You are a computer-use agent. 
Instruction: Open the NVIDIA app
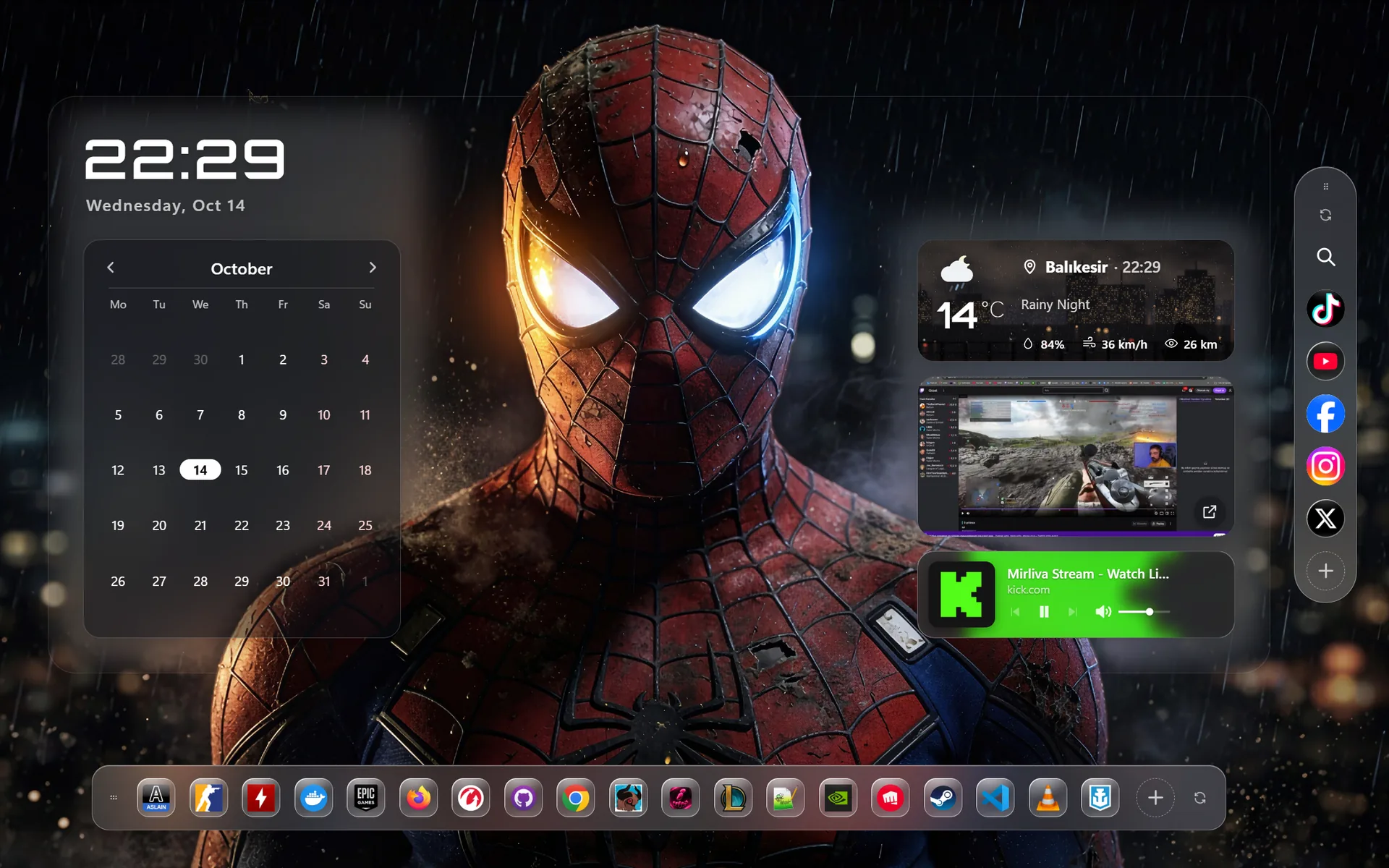(x=838, y=798)
